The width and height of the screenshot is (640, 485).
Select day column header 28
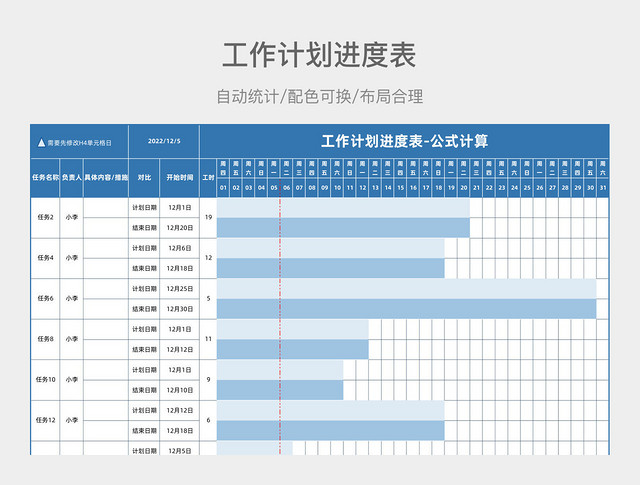pyautogui.click(x=565, y=188)
